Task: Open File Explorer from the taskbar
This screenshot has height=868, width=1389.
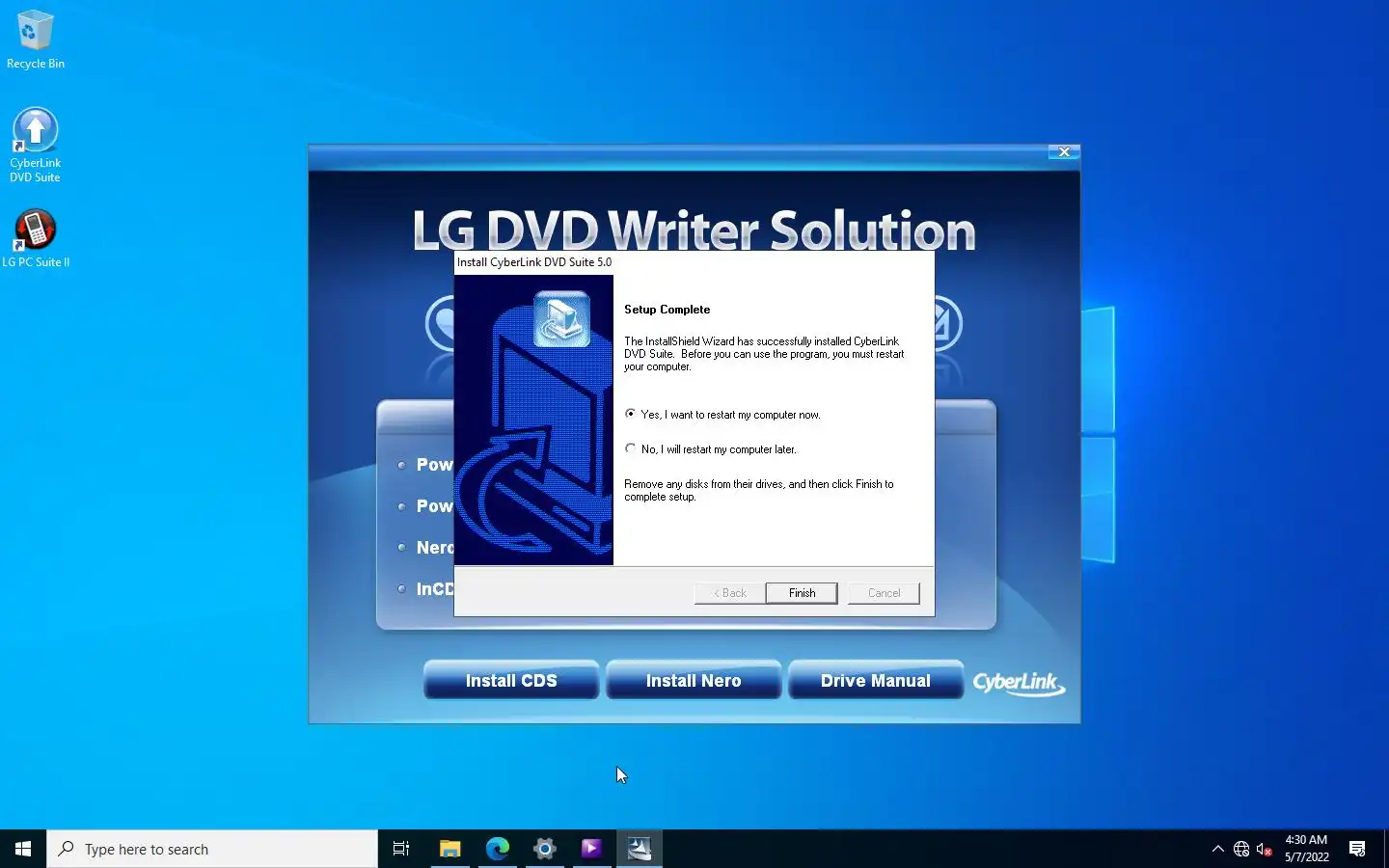Action: pos(449,849)
